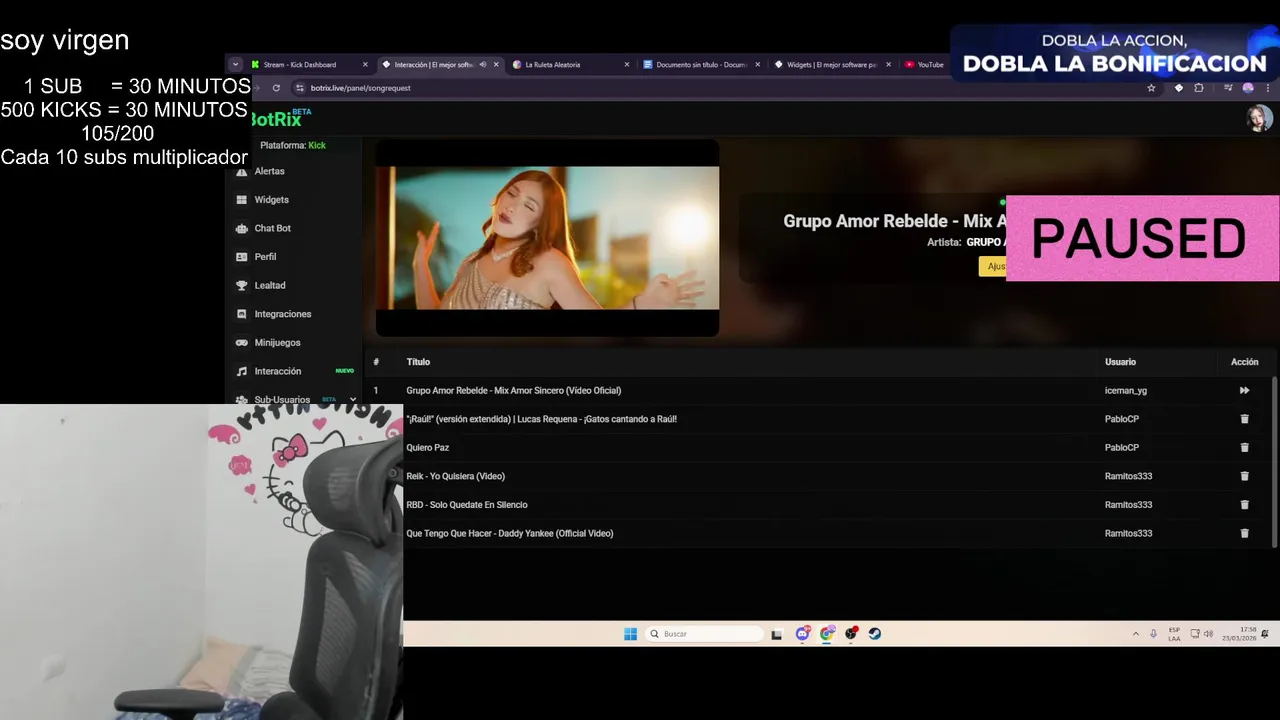The width and height of the screenshot is (1280, 720).
Task: Open the volume speaker tray icon
Action: click(x=1208, y=634)
